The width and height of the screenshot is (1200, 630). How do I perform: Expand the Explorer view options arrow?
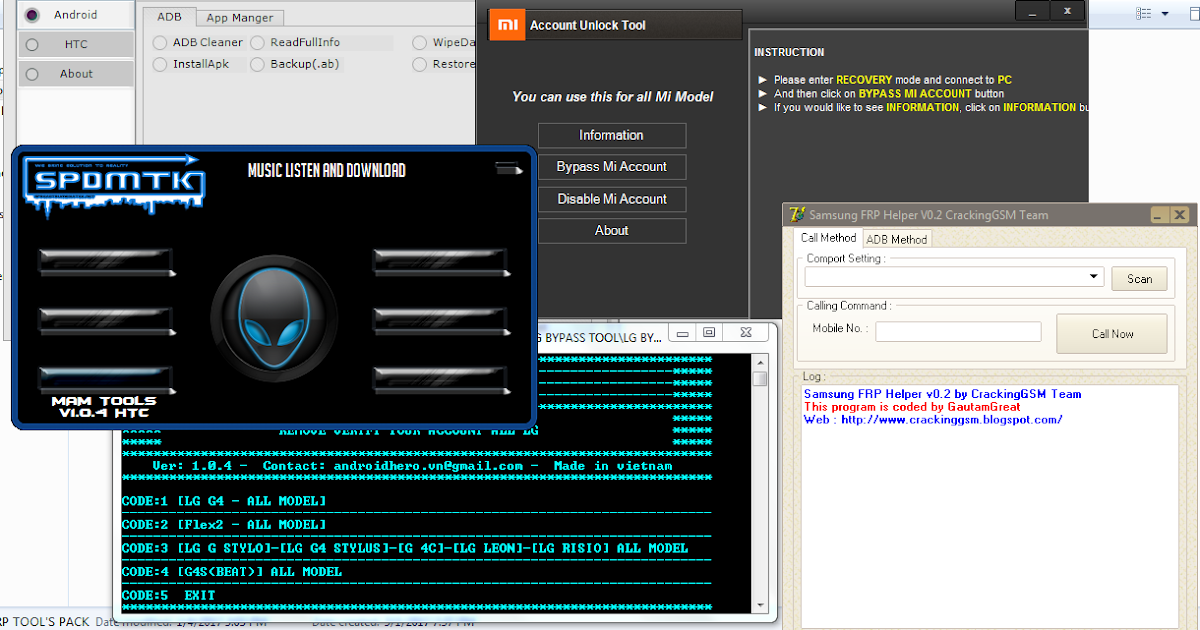point(1167,13)
